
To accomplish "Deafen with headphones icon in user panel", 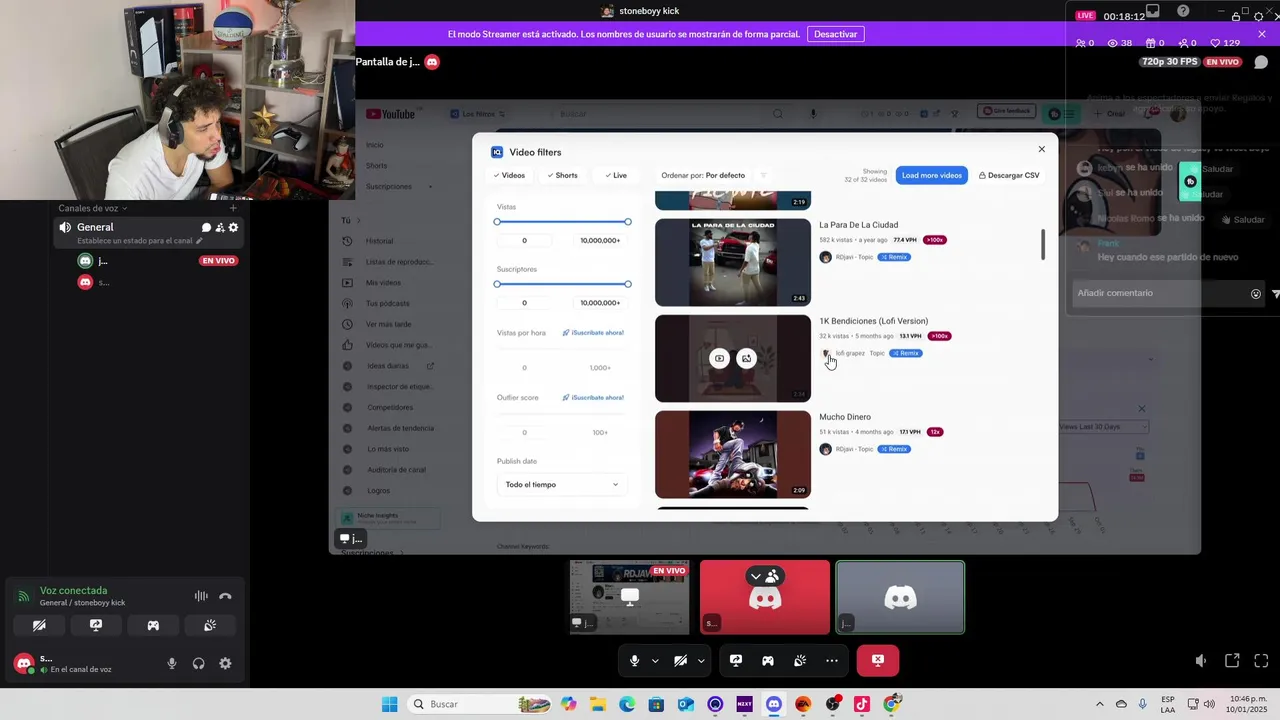I will [x=199, y=663].
